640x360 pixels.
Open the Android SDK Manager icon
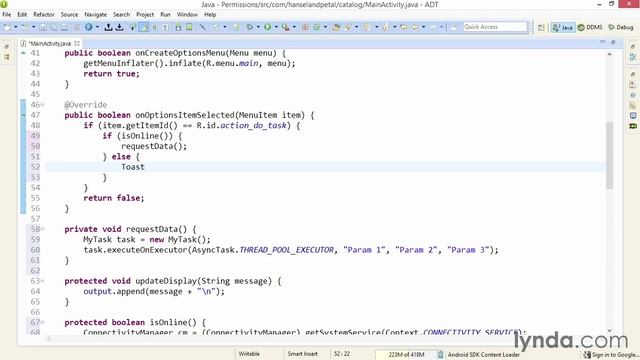[178, 27]
